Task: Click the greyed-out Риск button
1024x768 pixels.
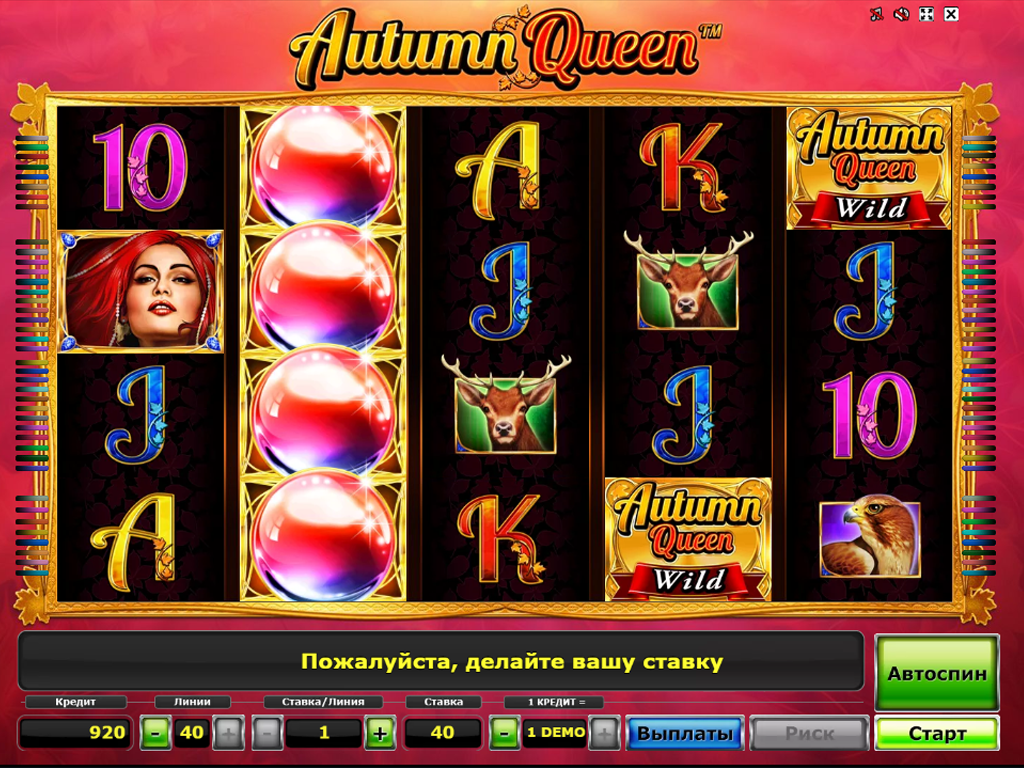Action: [809, 733]
